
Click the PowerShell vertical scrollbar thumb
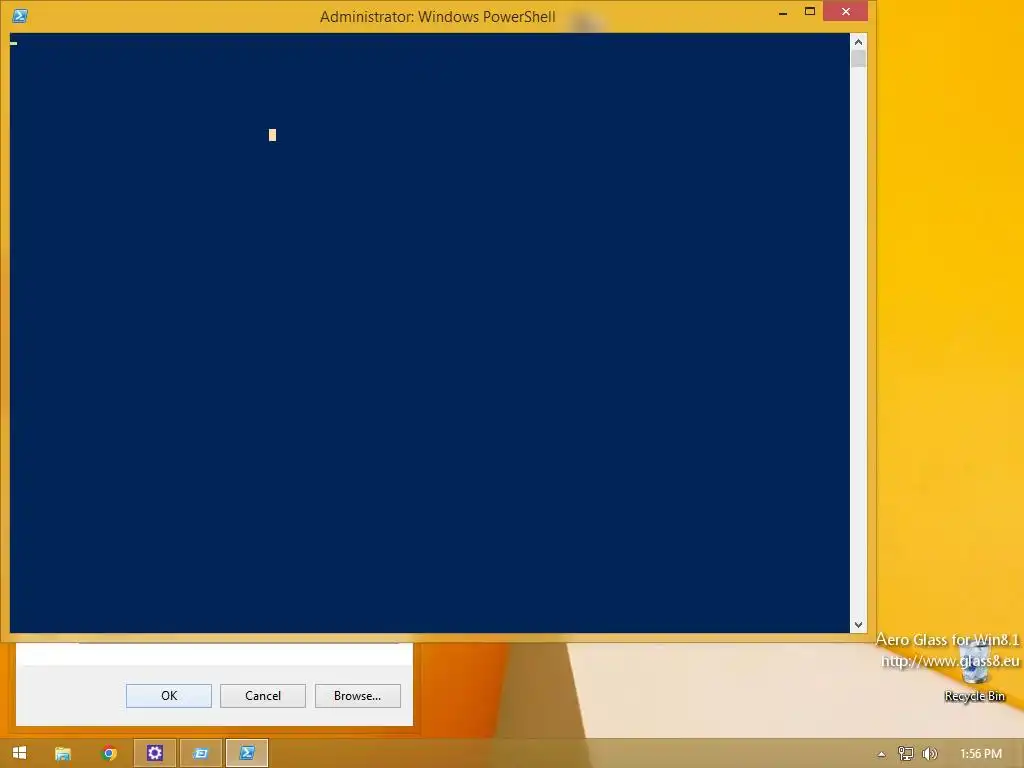pyautogui.click(x=858, y=58)
